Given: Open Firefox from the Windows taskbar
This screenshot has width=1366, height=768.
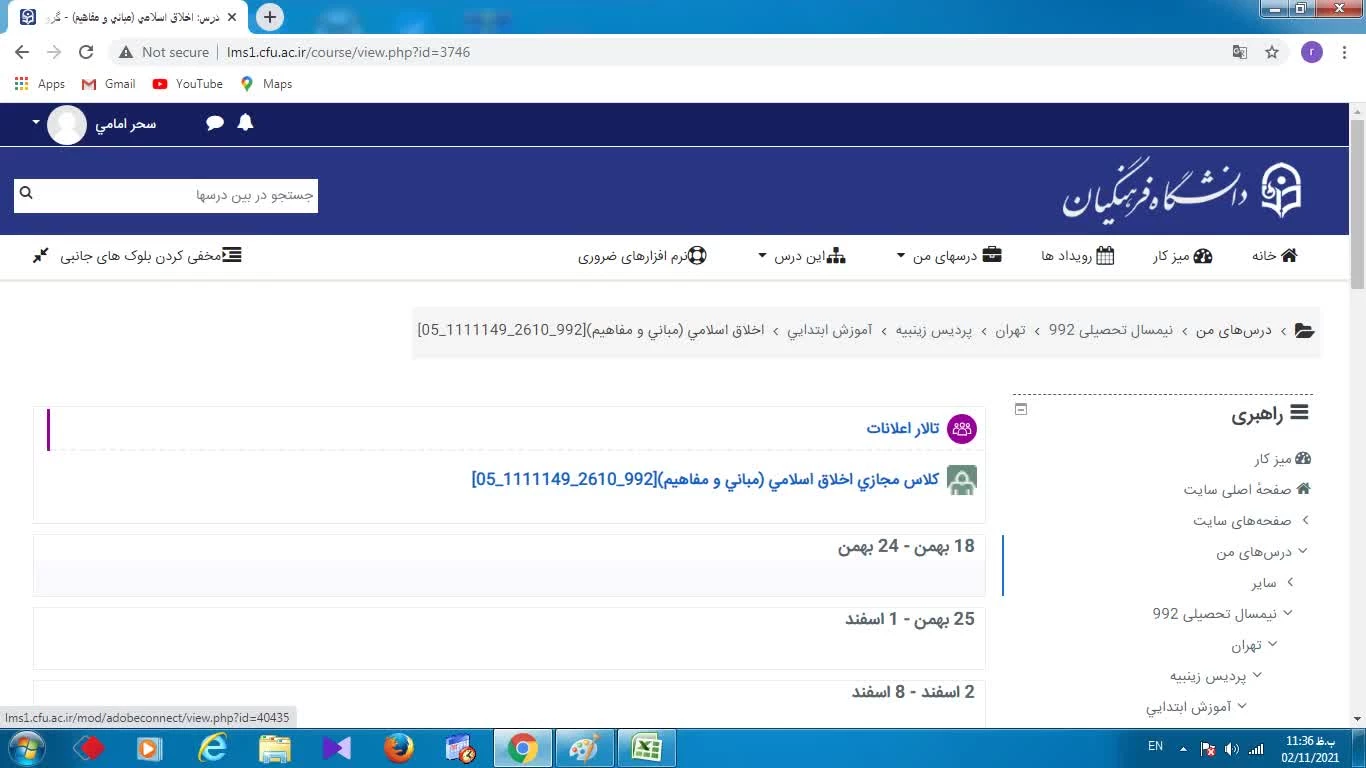Looking at the screenshot, I should click(398, 748).
